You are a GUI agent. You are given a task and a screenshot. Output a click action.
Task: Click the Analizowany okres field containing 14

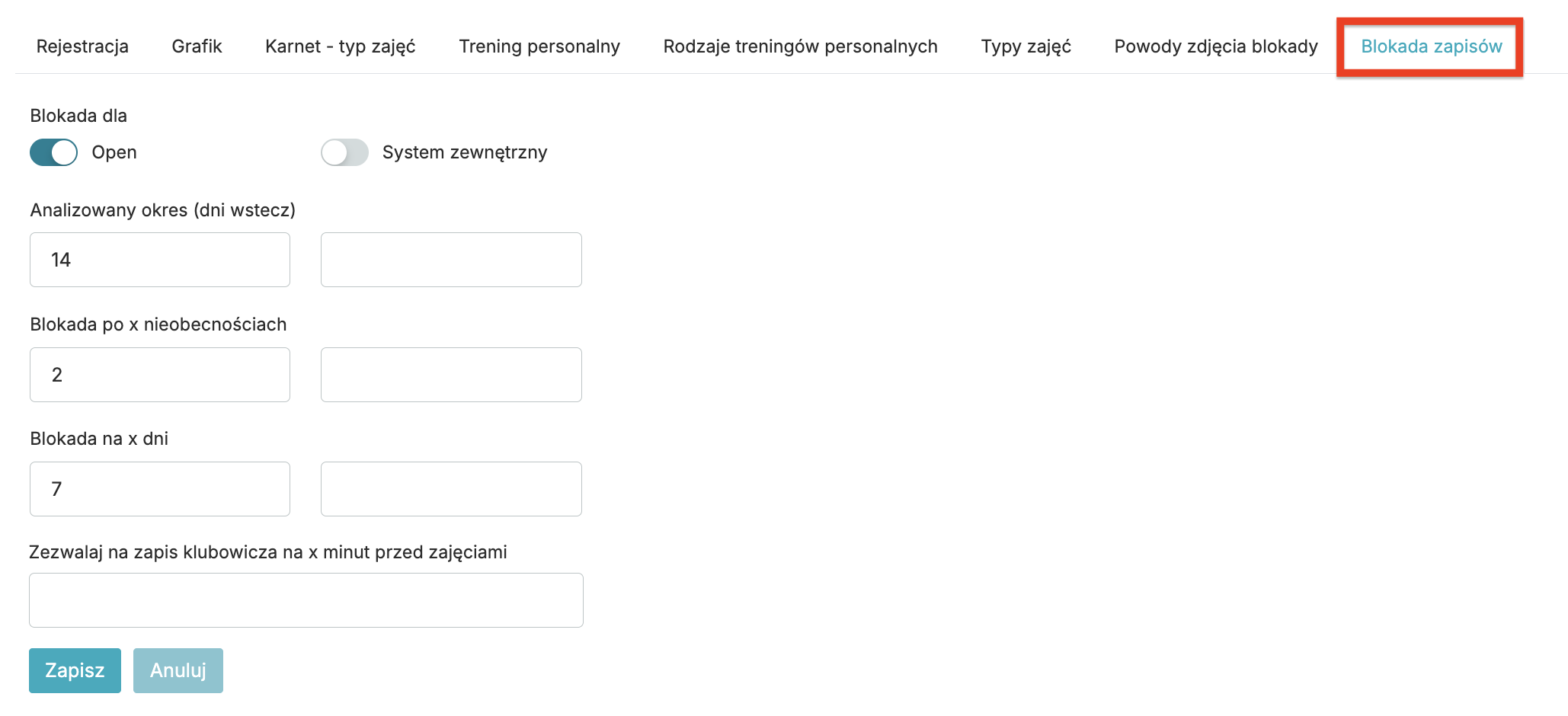point(160,260)
